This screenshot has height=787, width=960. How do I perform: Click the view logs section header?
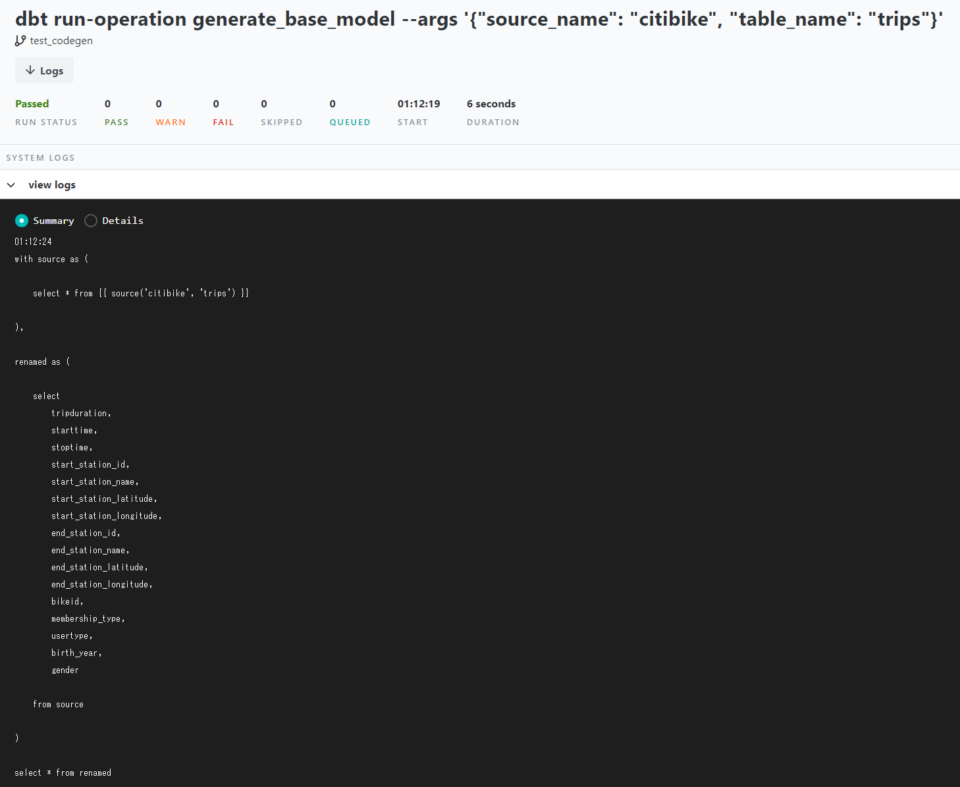tap(480, 184)
